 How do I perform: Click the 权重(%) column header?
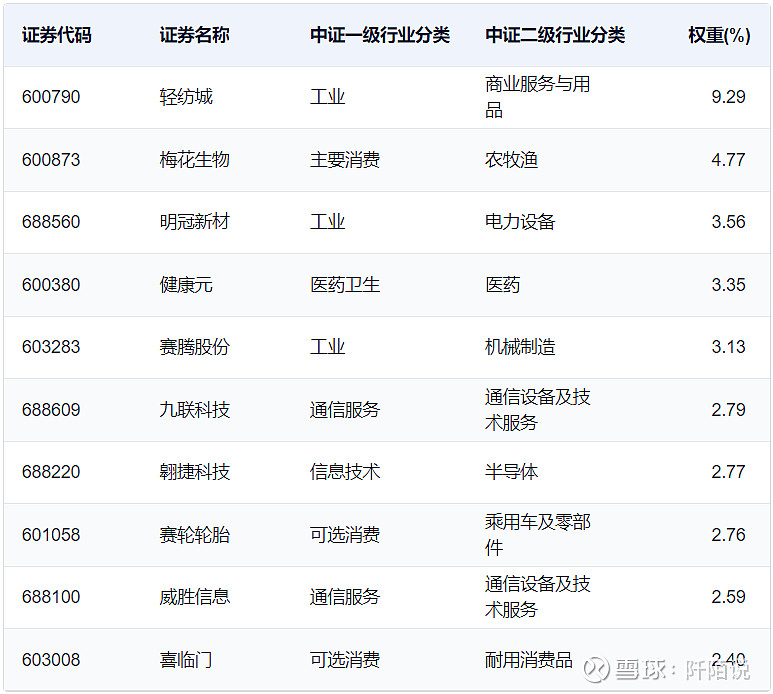point(719,35)
